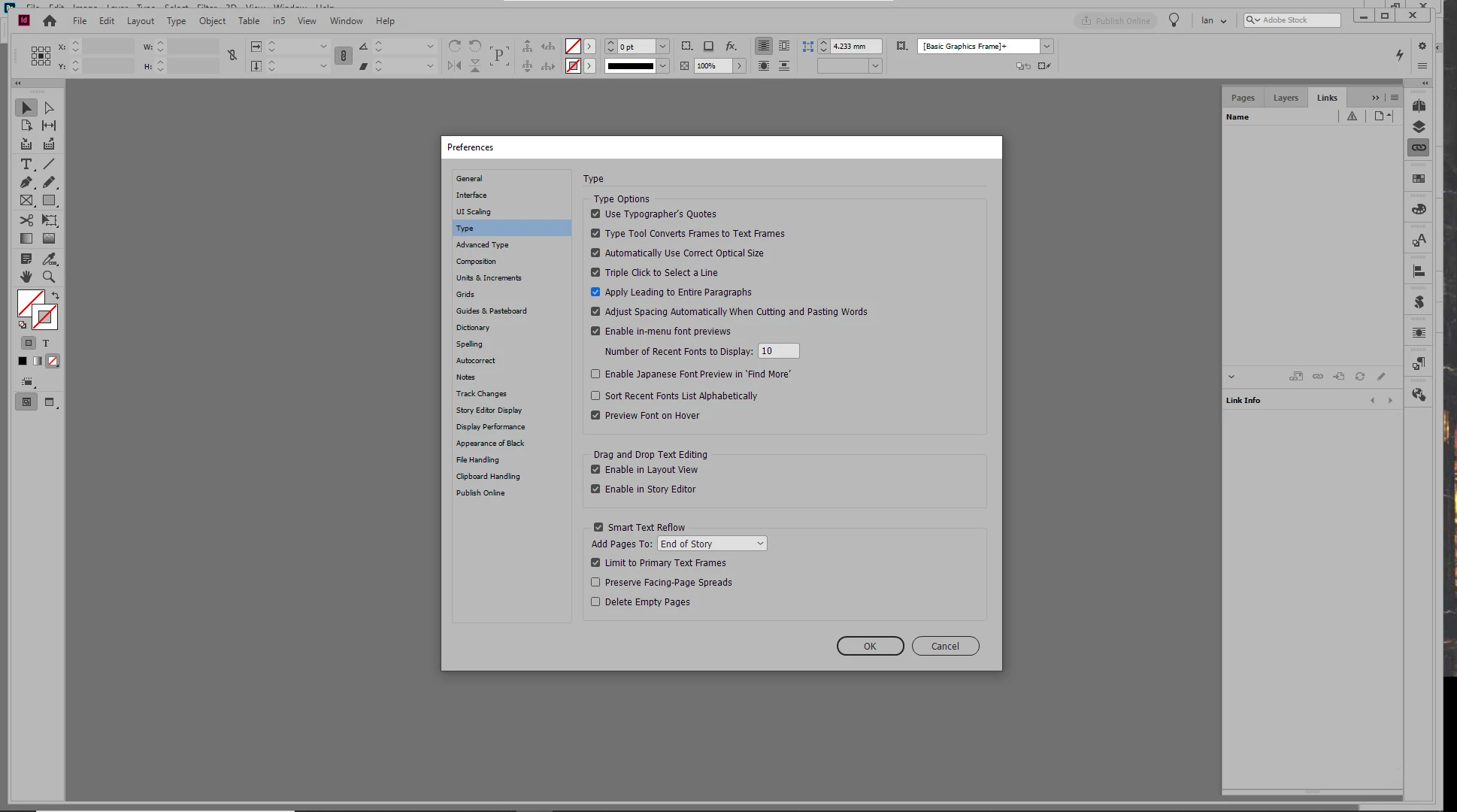Check Delete Empty Pages option
Image resolution: width=1457 pixels, height=812 pixels.
pyautogui.click(x=595, y=602)
